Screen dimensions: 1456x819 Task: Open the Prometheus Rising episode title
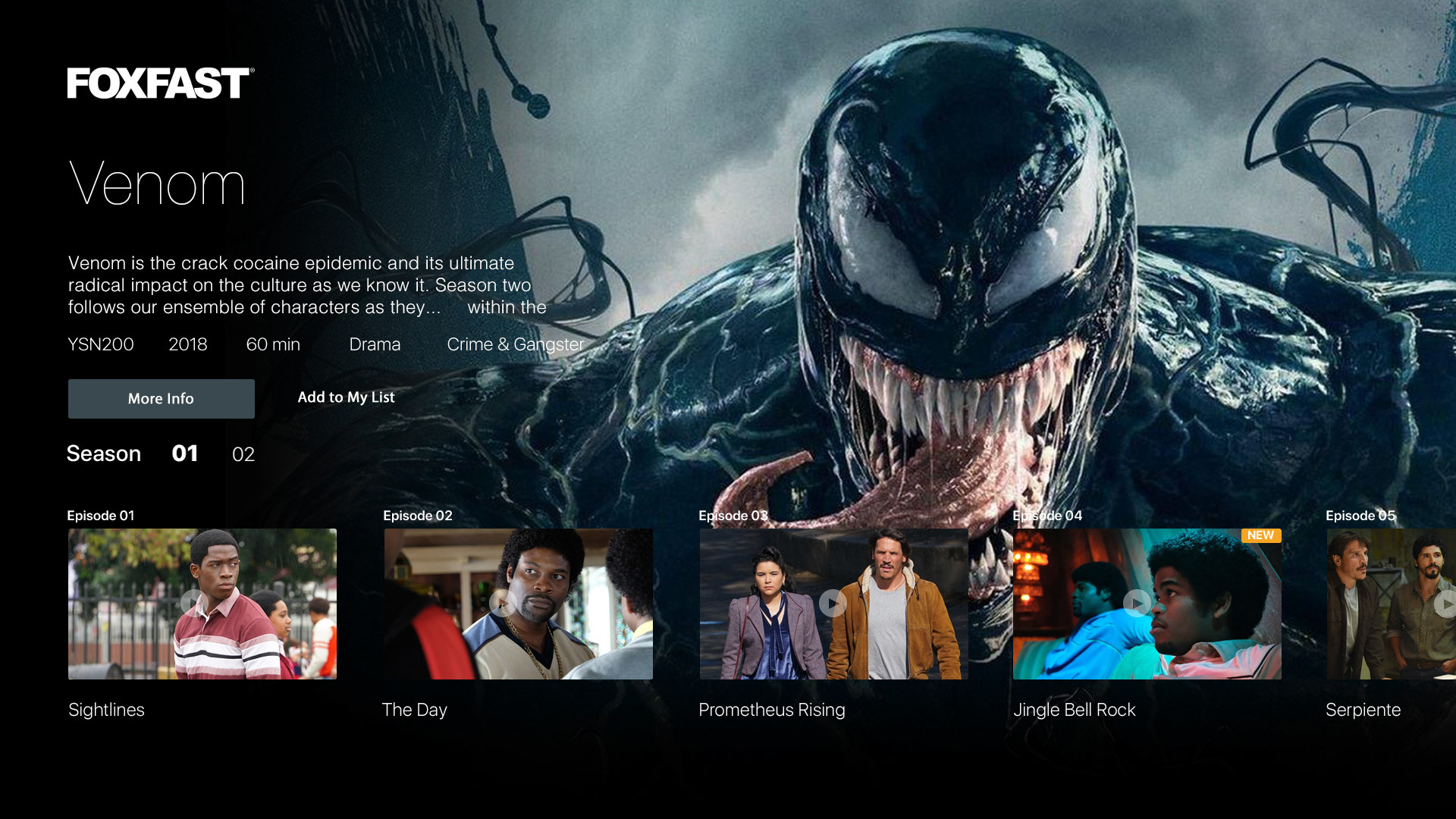pyautogui.click(x=772, y=710)
